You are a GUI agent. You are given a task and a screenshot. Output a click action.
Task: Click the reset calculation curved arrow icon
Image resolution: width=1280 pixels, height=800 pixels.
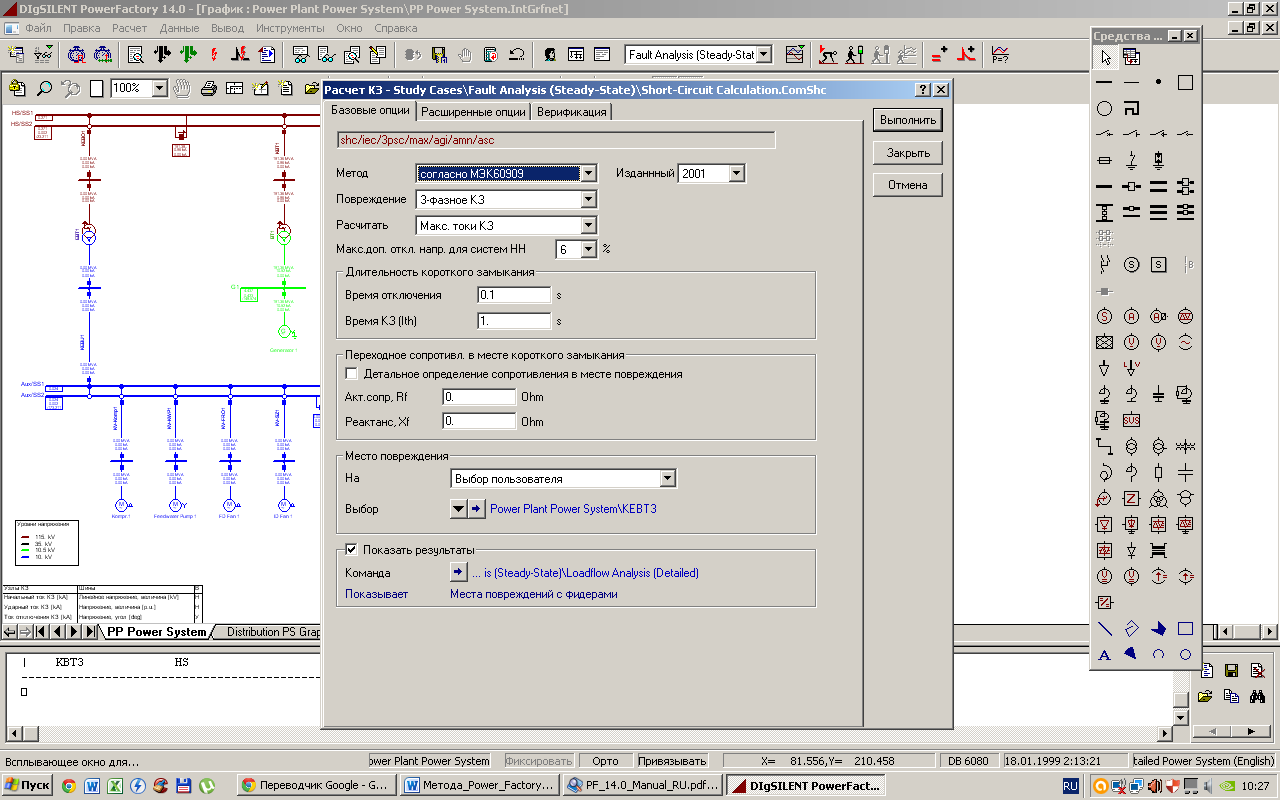(x=517, y=54)
